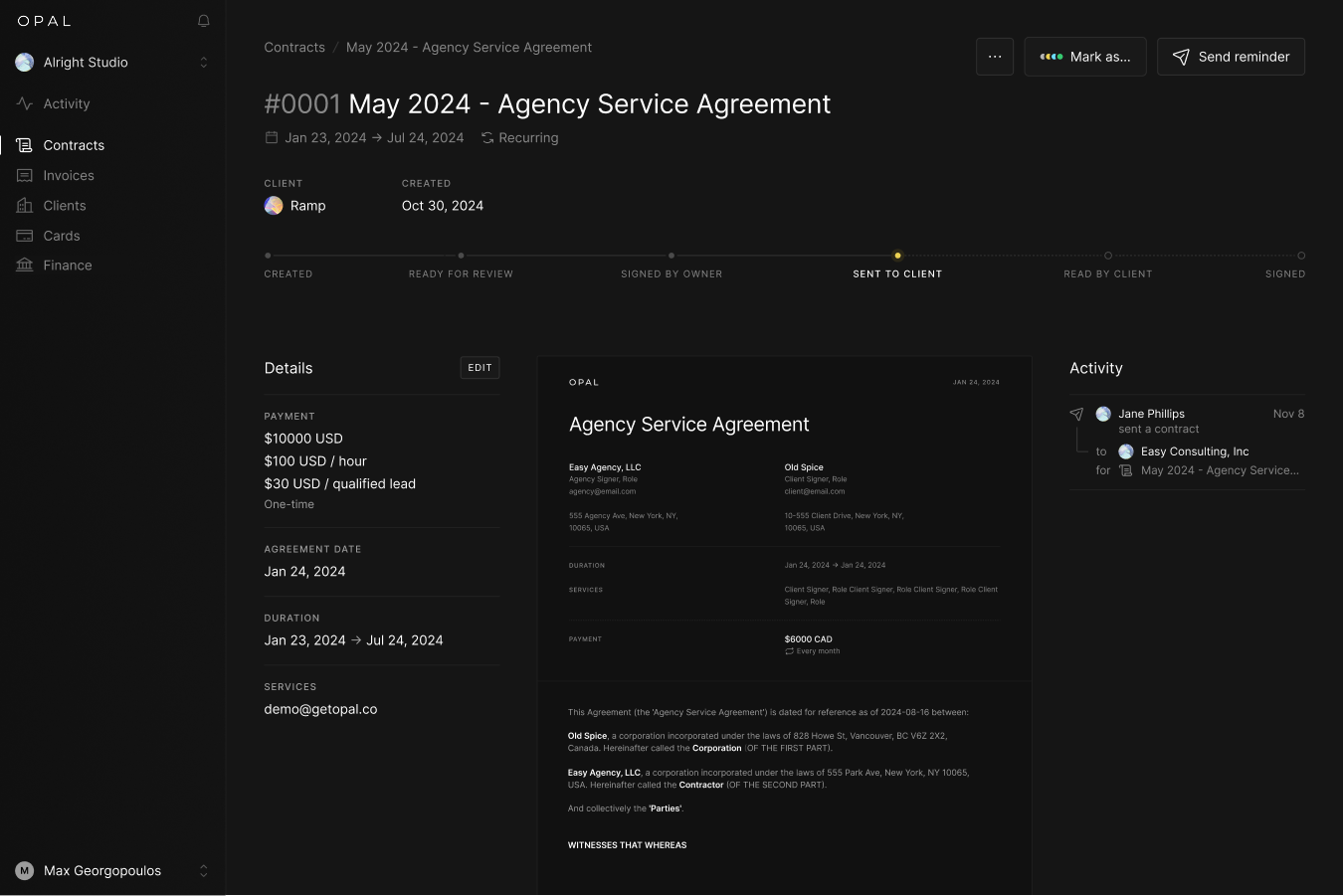Viewport: 1343px width, 896px height.
Task: Open the Mark as... dropdown
Action: pos(1085,57)
